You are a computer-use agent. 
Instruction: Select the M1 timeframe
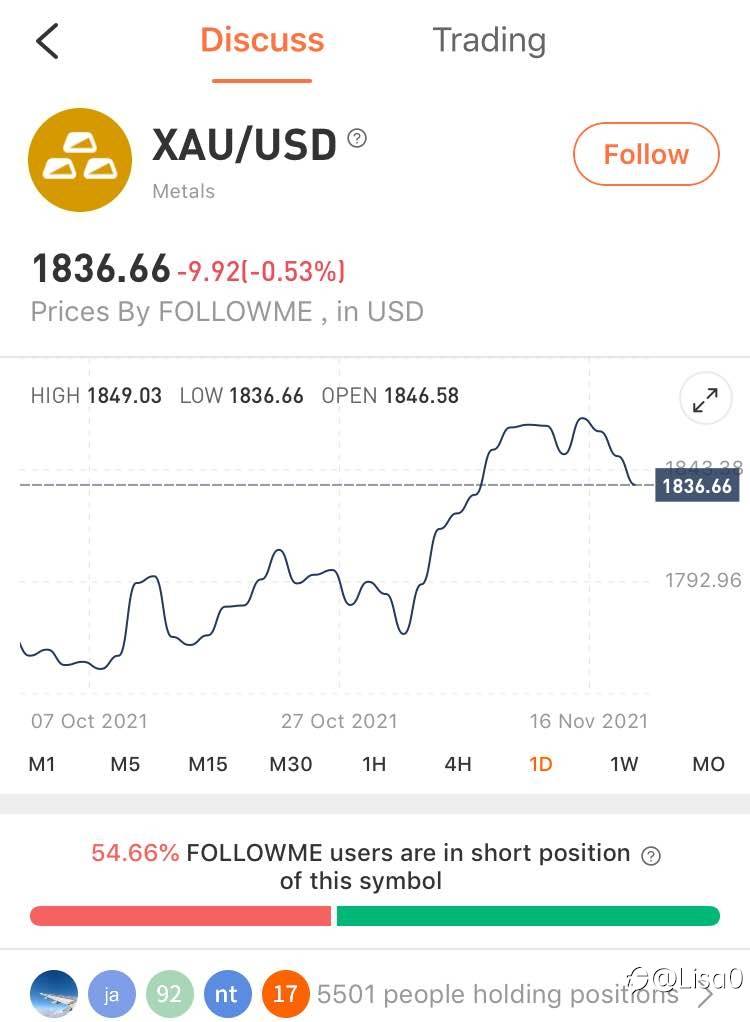coord(42,764)
